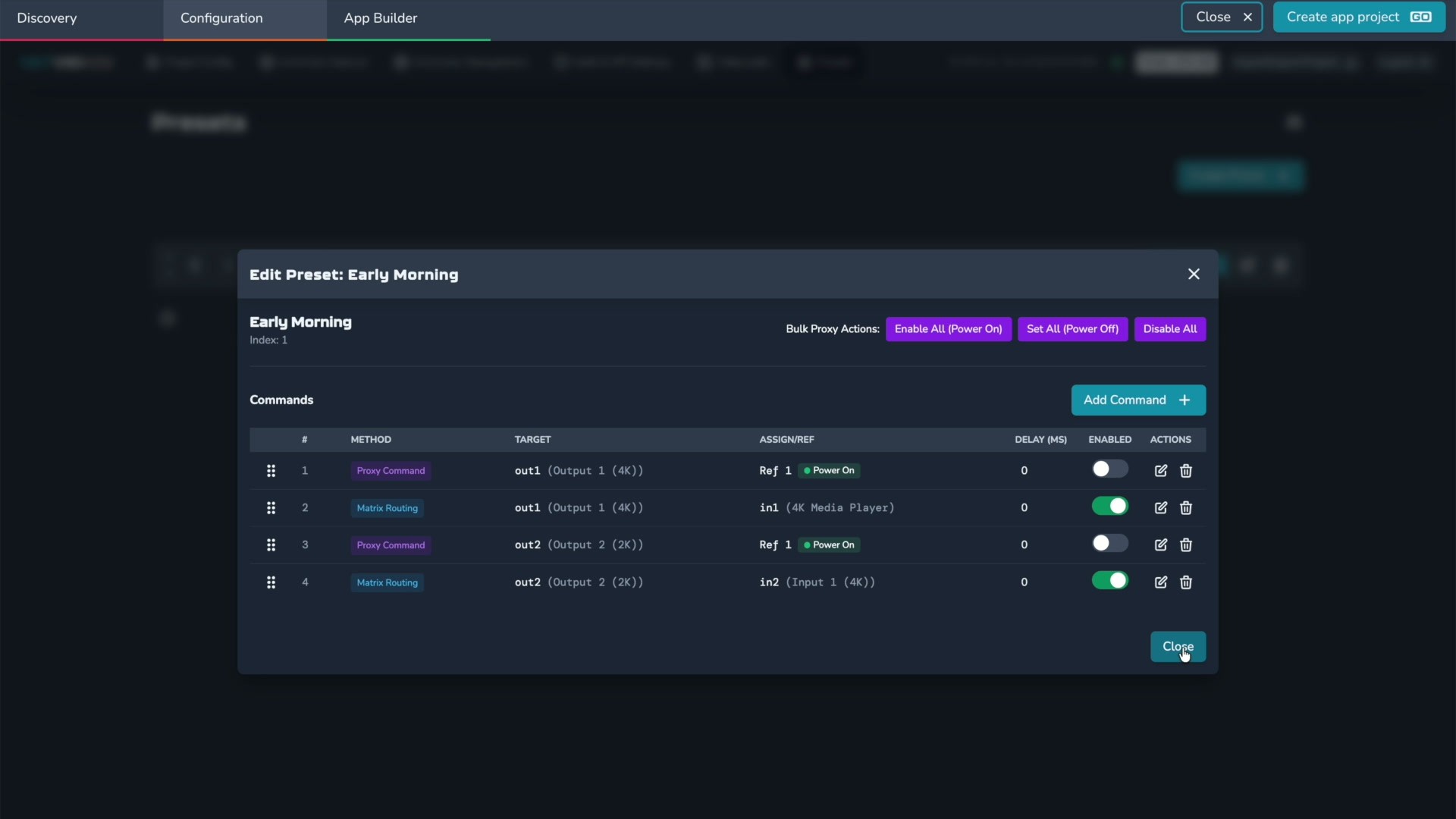Disable command 4 Matrix Routing toggle
Image resolution: width=1456 pixels, height=819 pixels.
pyautogui.click(x=1109, y=581)
